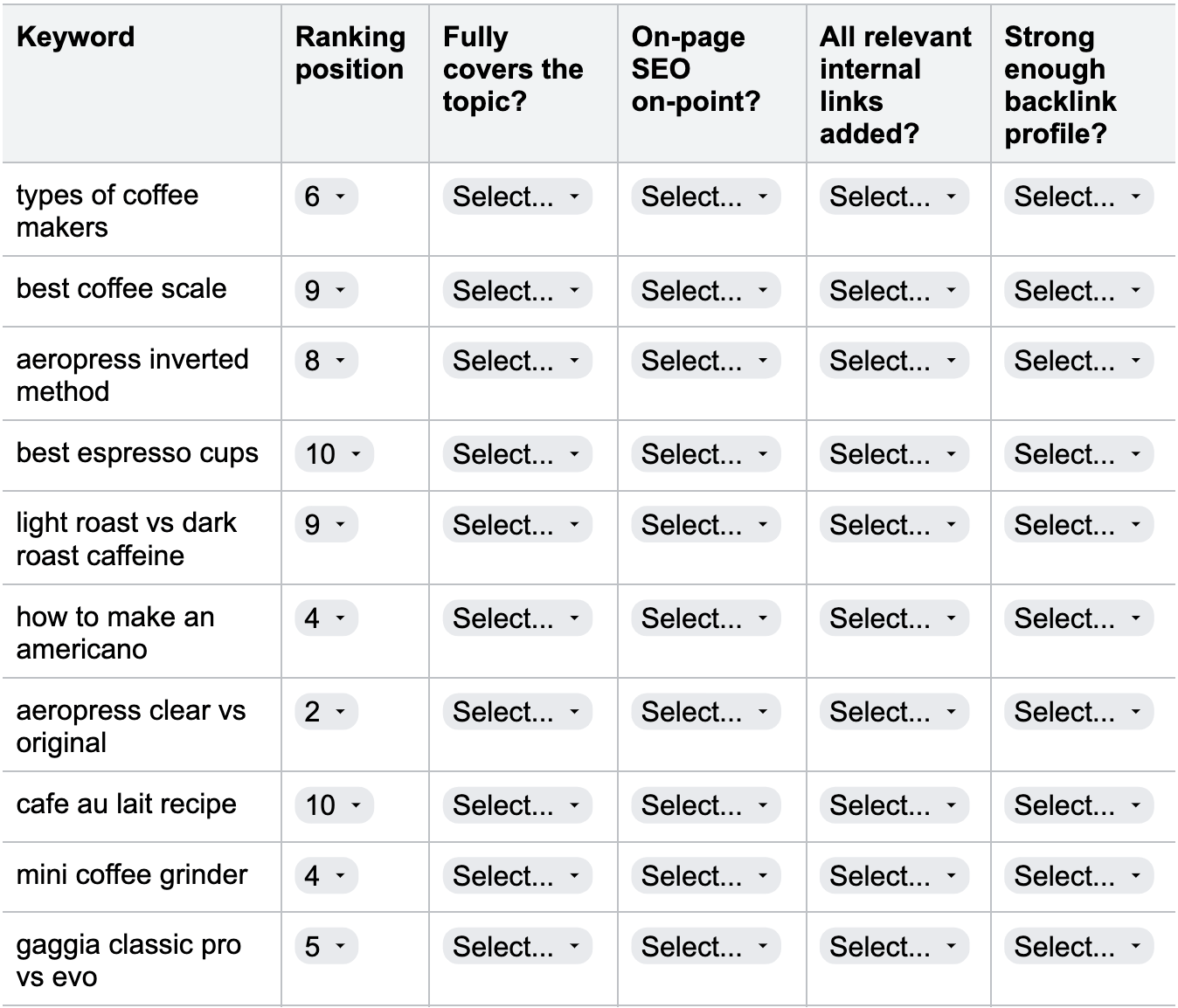Open the internal links dropdown for 'best espresso cups'
1178x1008 pixels.
click(x=892, y=453)
